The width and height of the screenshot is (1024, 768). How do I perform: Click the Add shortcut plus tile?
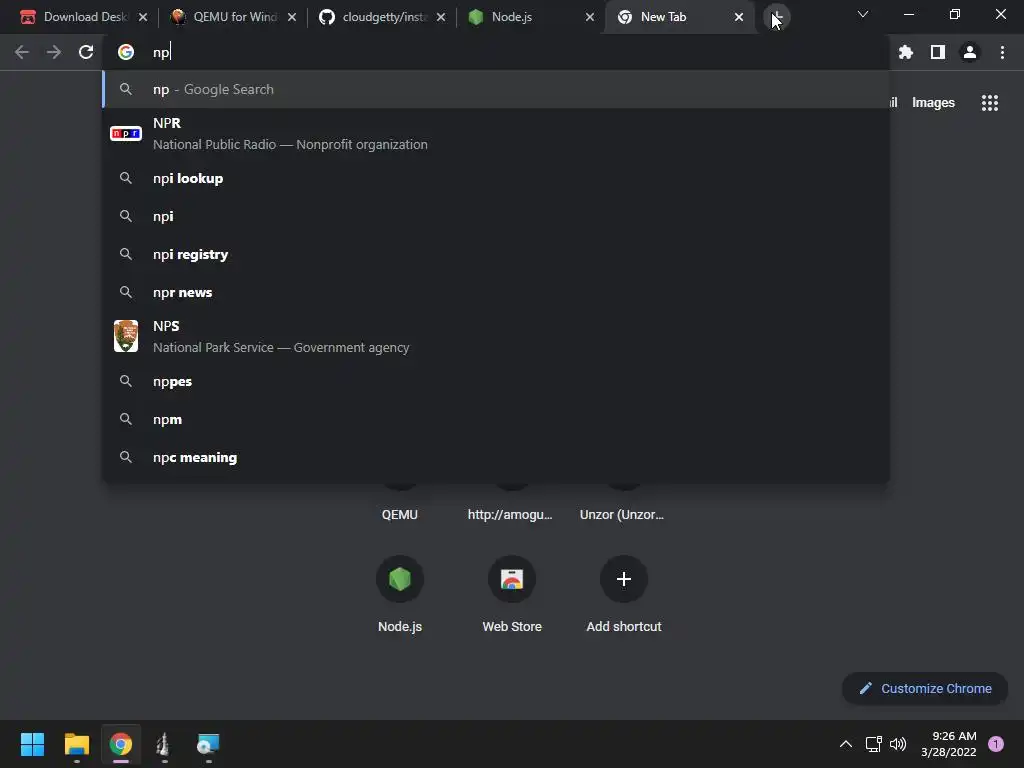[624, 579]
